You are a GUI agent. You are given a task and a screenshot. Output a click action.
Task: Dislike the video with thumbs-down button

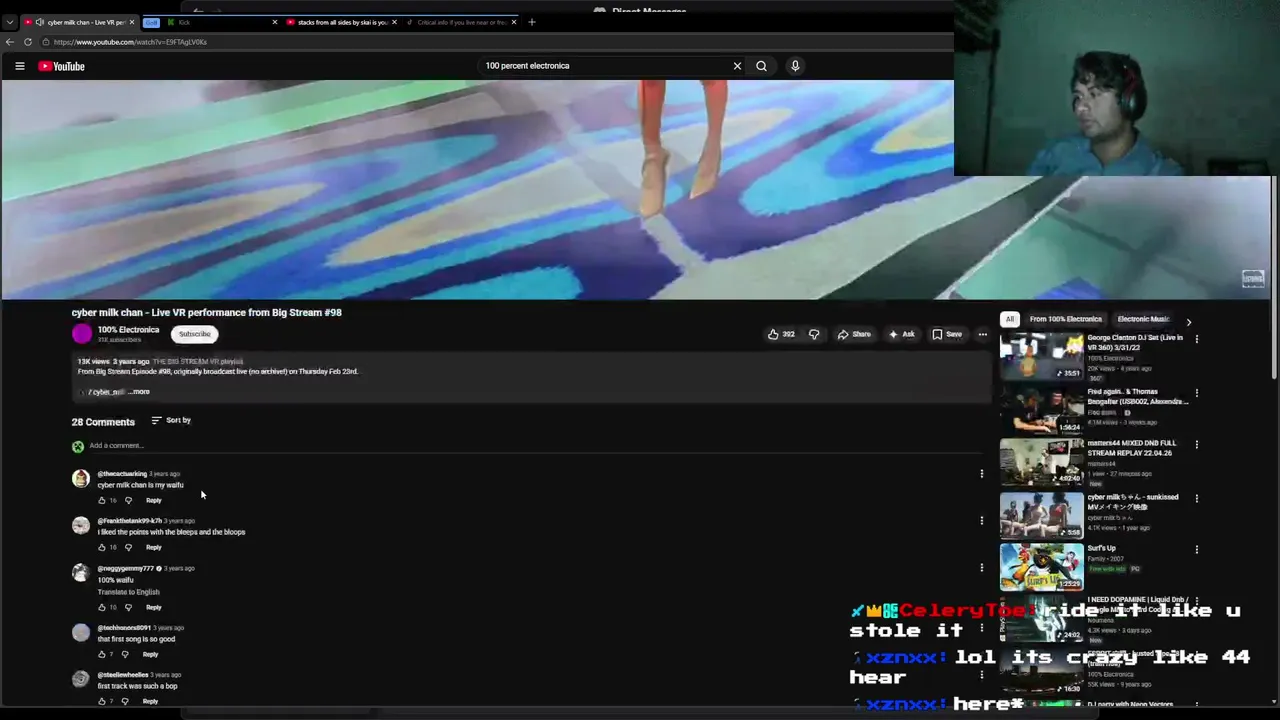(813, 334)
